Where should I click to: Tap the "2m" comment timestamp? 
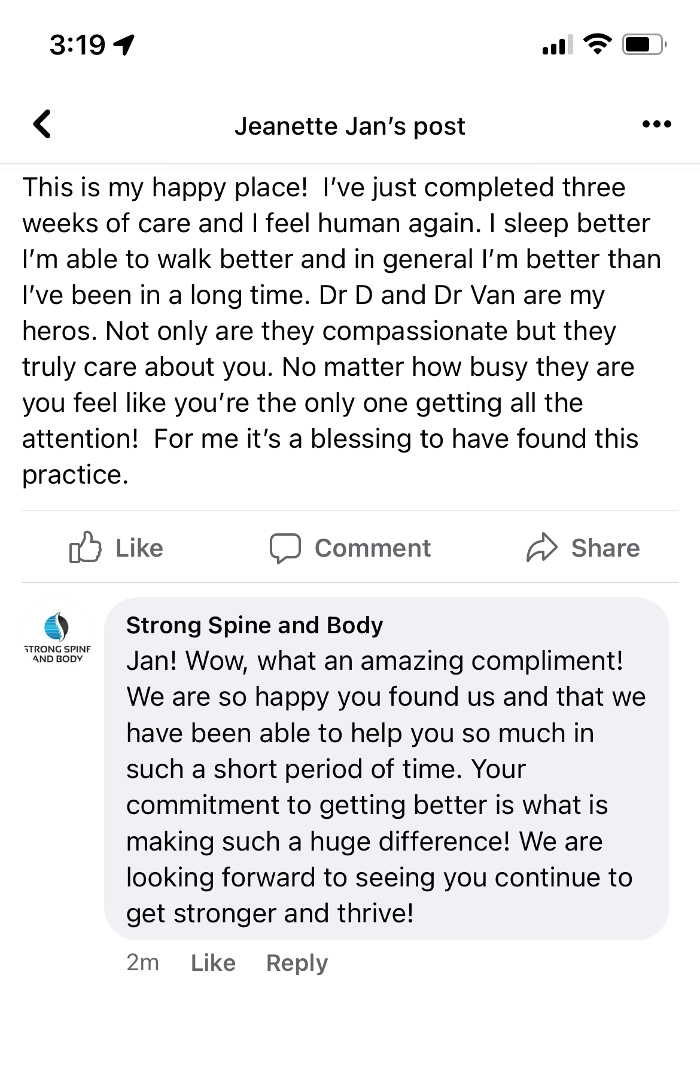point(143,963)
